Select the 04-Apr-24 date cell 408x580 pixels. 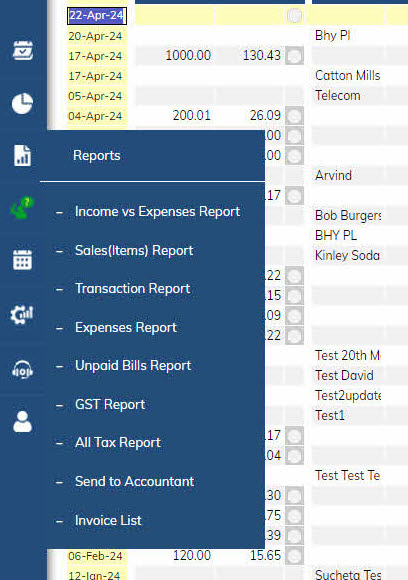[97, 116]
